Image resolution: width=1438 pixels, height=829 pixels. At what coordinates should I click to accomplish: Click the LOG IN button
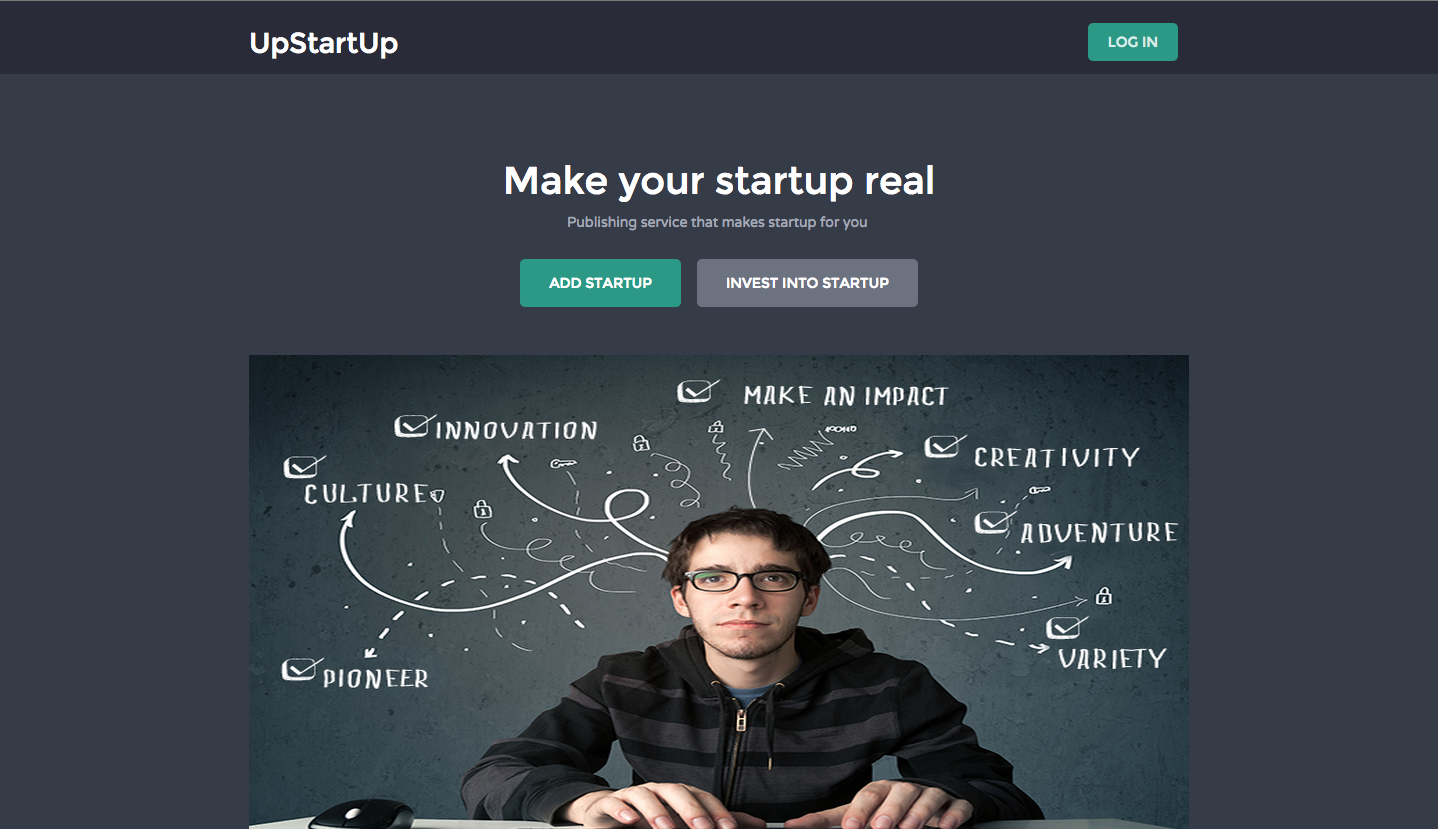pyautogui.click(x=1132, y=42)
